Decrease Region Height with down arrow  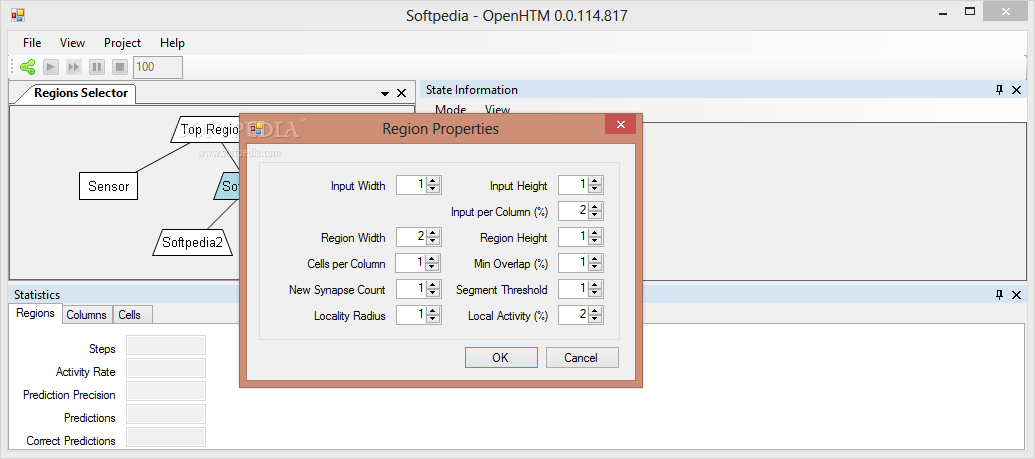point(595,241)
